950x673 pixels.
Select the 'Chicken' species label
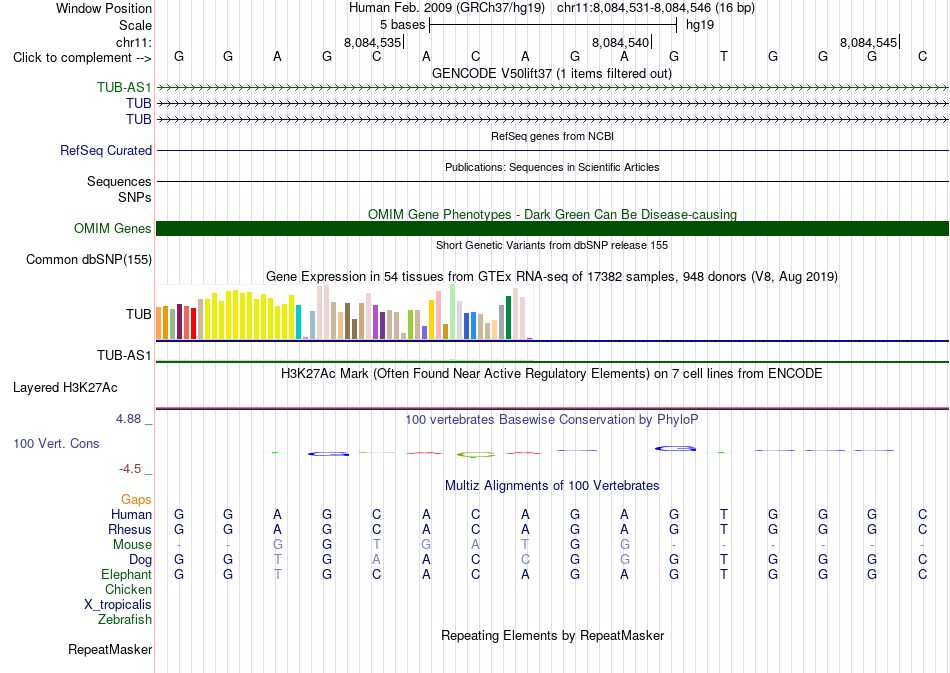click(128, 589)
